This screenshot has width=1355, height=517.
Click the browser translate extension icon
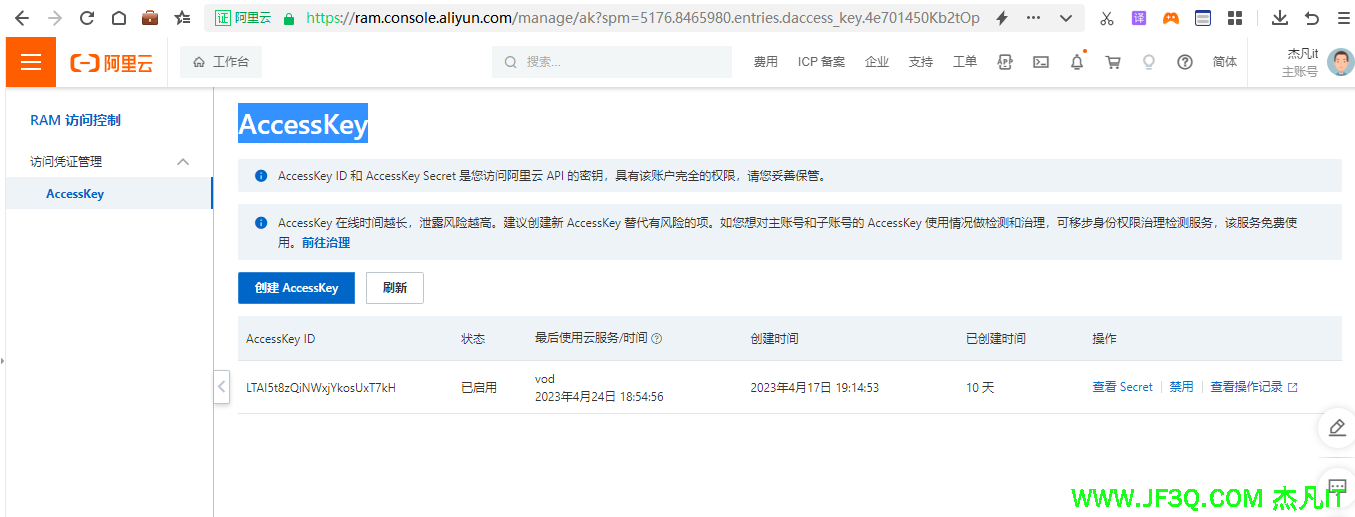[x=1139, y=18]
